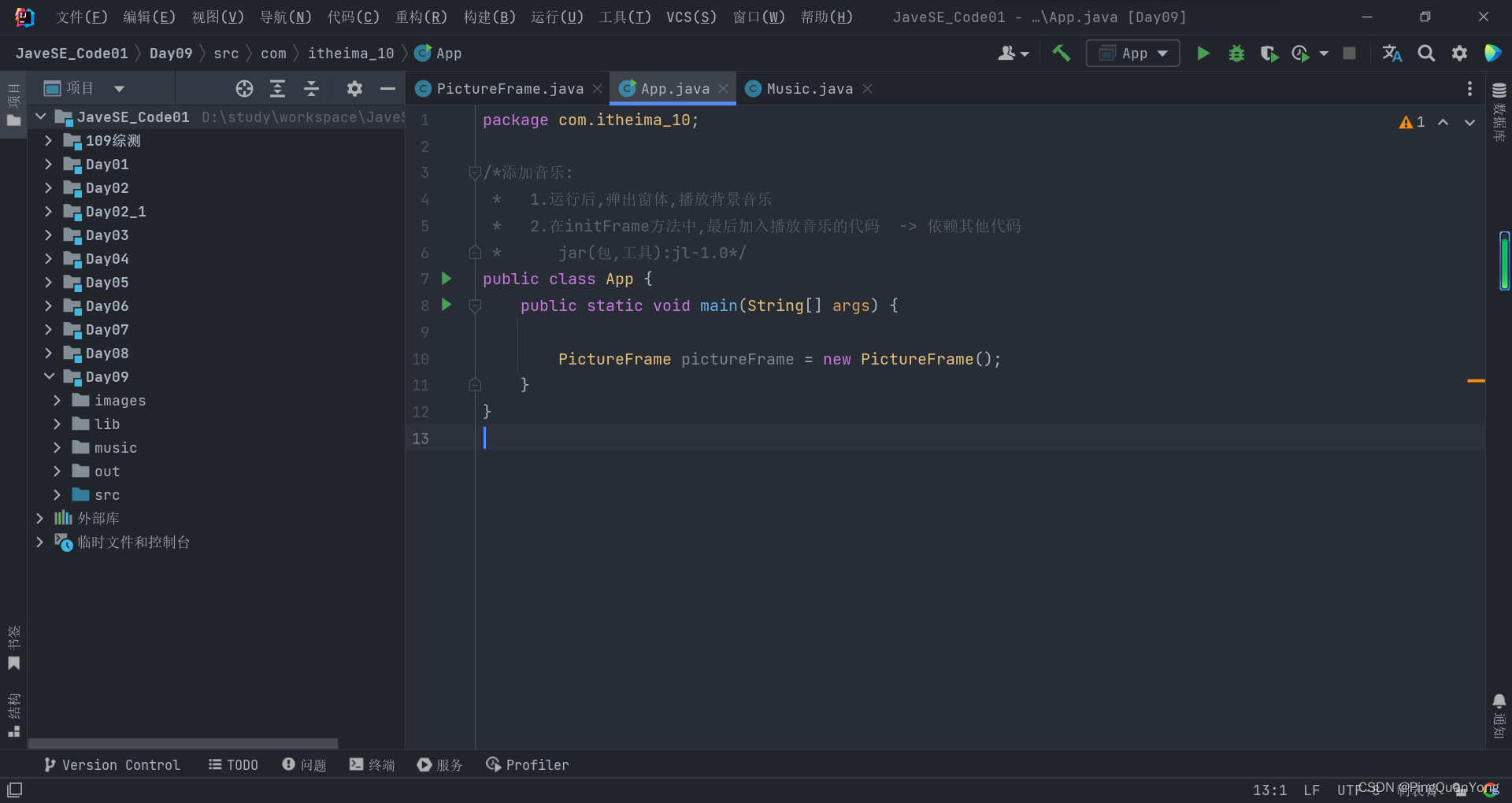Click the warning indicator showing 1 problem
The height and width of the screenshot is (803, 1512).
click(1412, 122)
